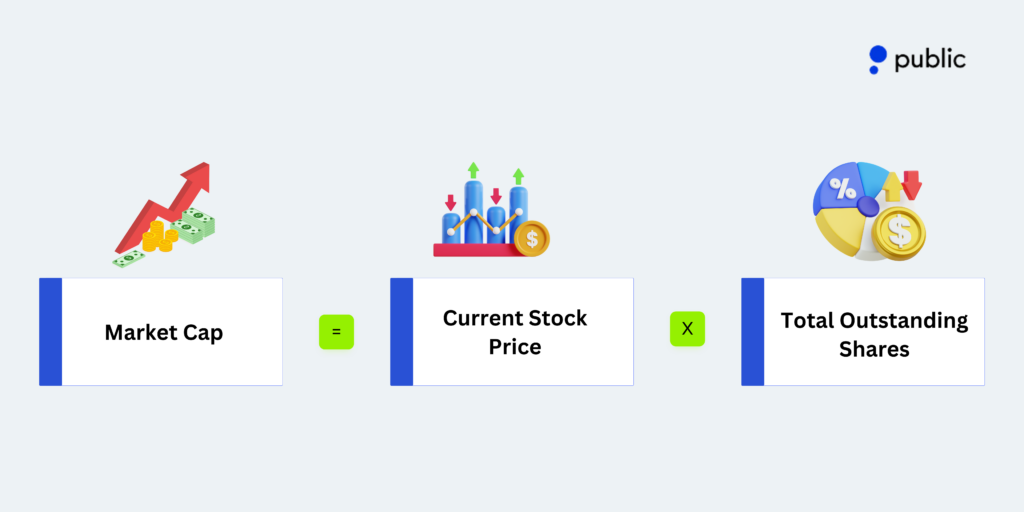Click the green cash bills under the red arrow
This screenshot has width=1024, height=512.
coord(196,227)
